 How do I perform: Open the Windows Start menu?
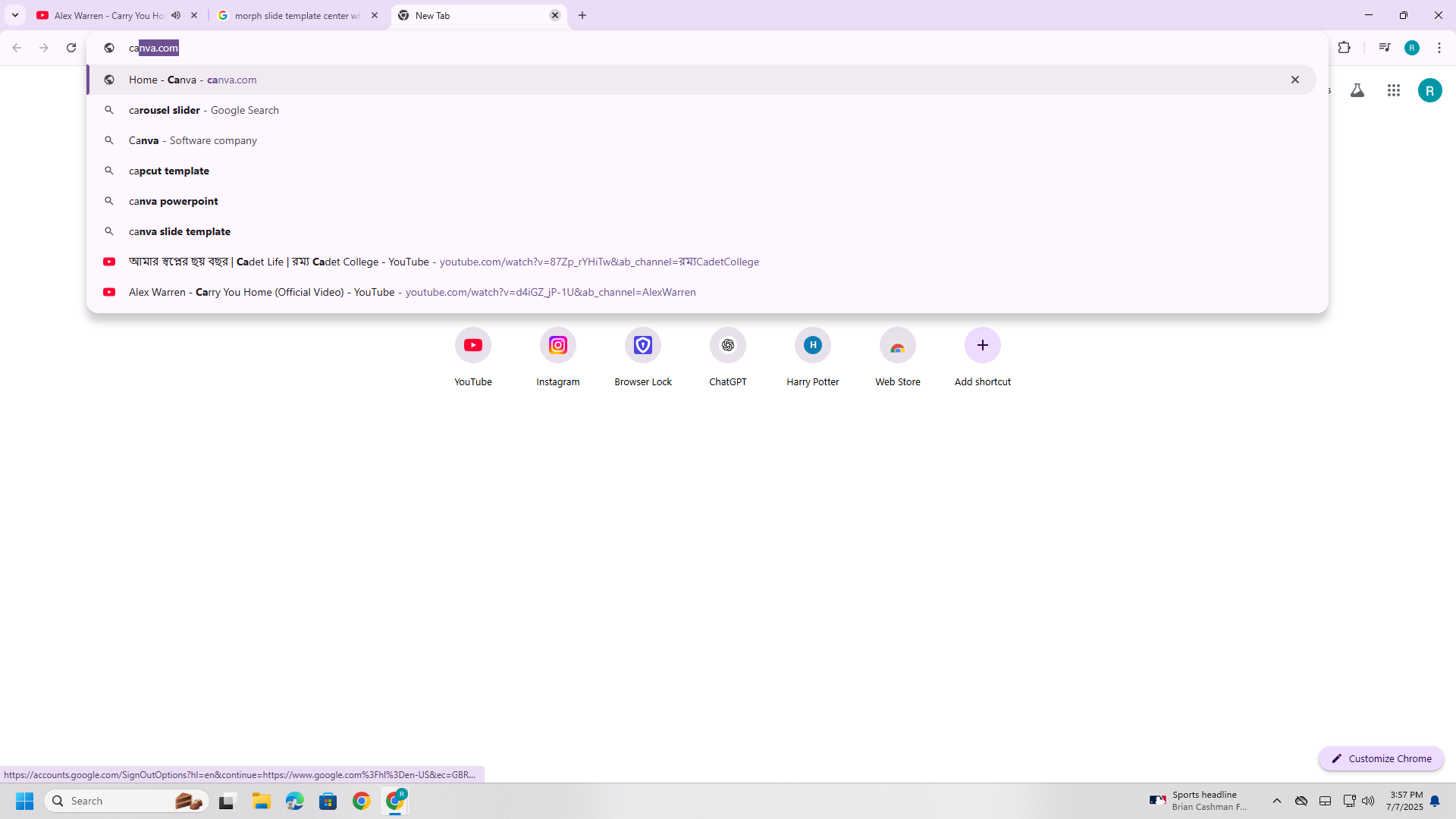tap(24, 801)
